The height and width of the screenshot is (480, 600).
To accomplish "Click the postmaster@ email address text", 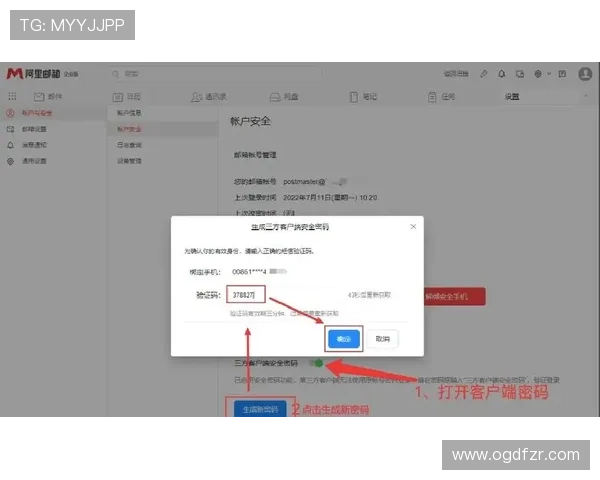I will pos(304,181).
